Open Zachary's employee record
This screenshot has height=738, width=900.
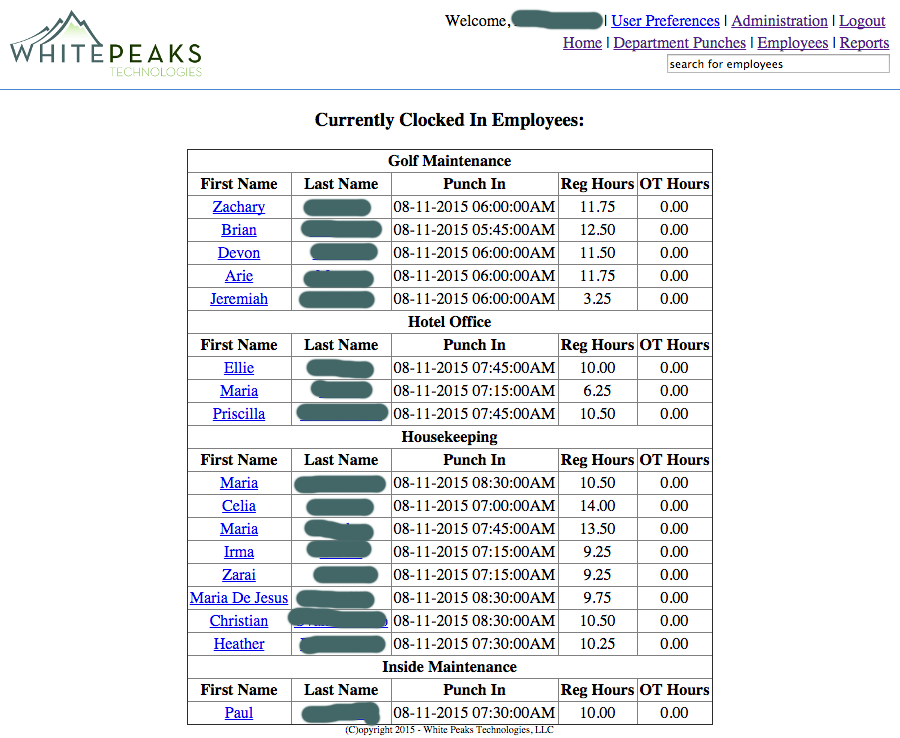pyautogui.click(x=239, y=207)
